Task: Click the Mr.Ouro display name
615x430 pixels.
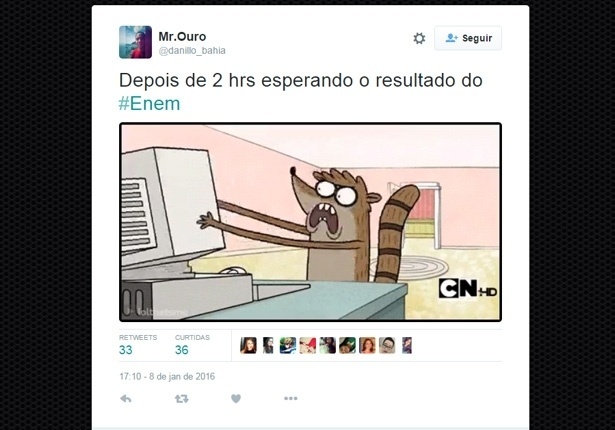Action: [x=182, y=36]
